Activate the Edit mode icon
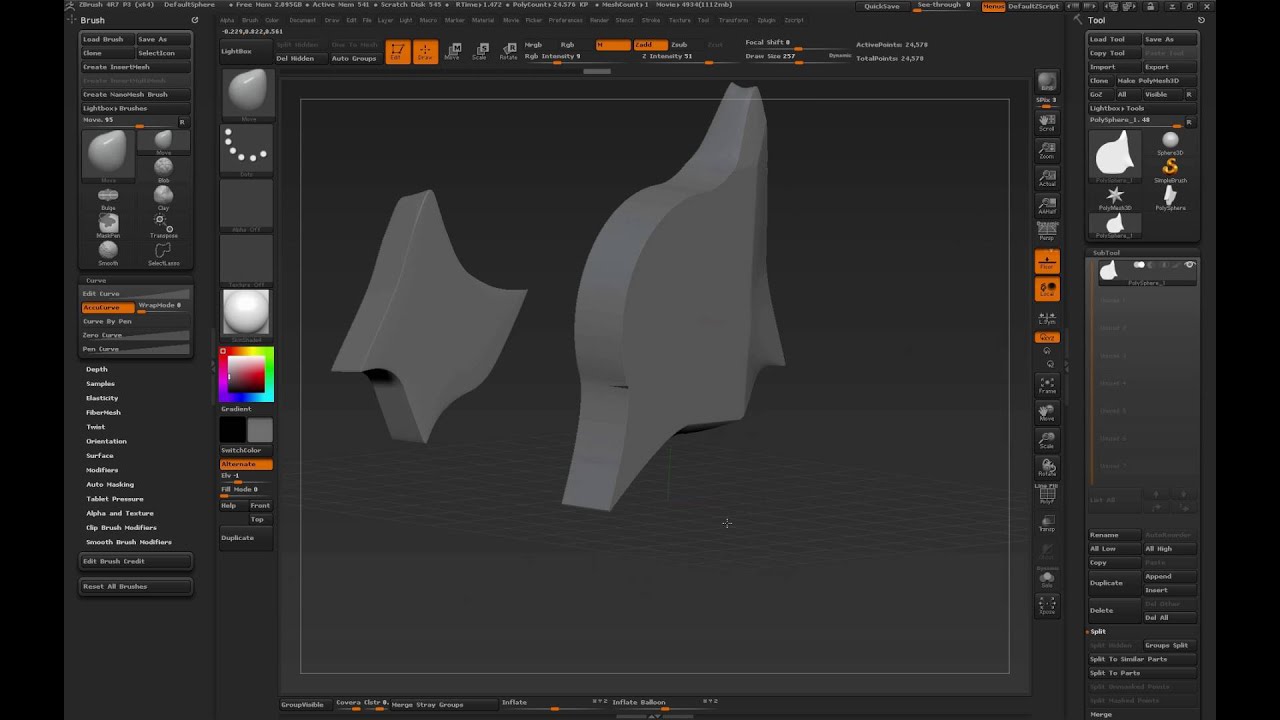Screen dimensions: 1280x720 [397, 52]
